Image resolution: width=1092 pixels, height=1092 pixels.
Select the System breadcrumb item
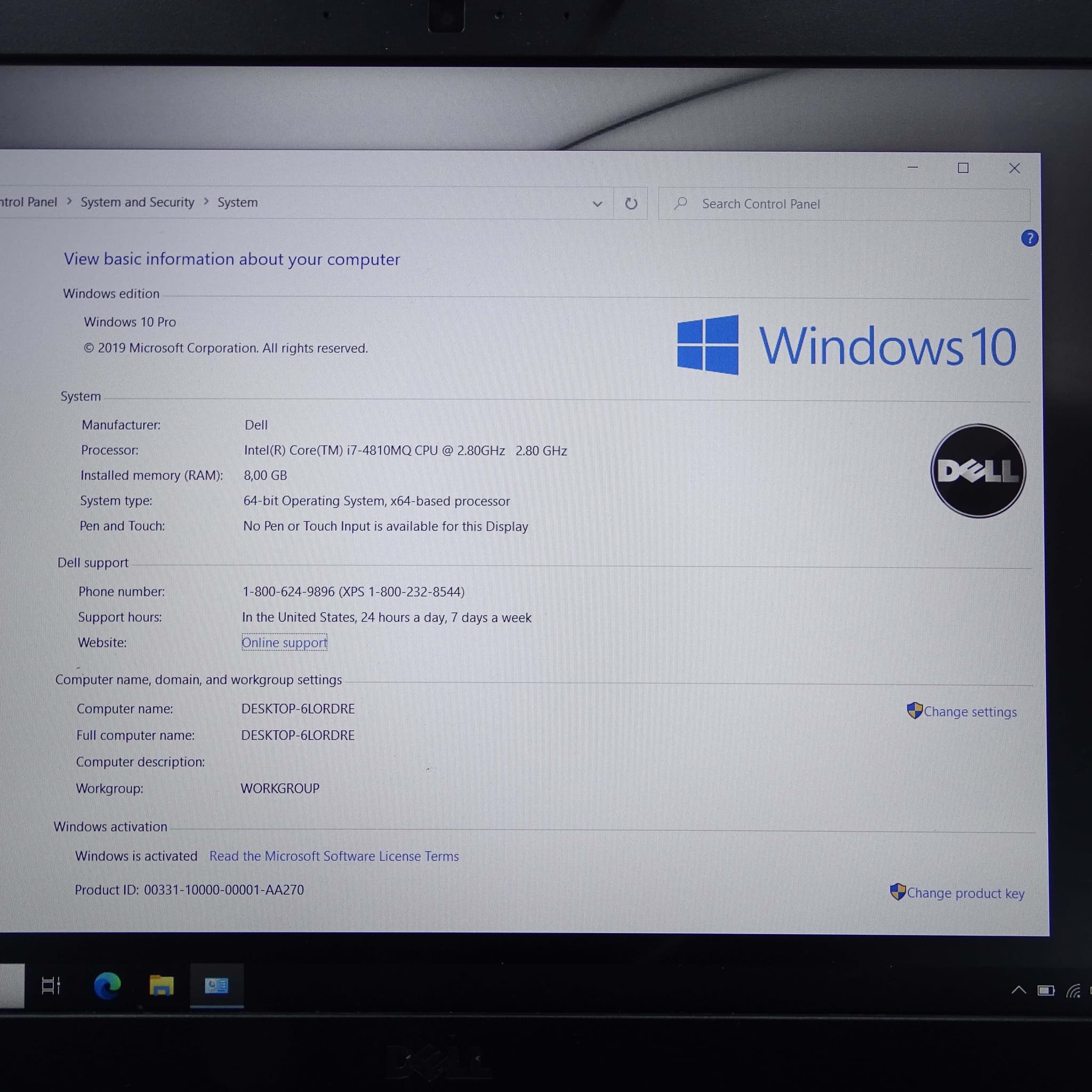[x=237, y=202]
